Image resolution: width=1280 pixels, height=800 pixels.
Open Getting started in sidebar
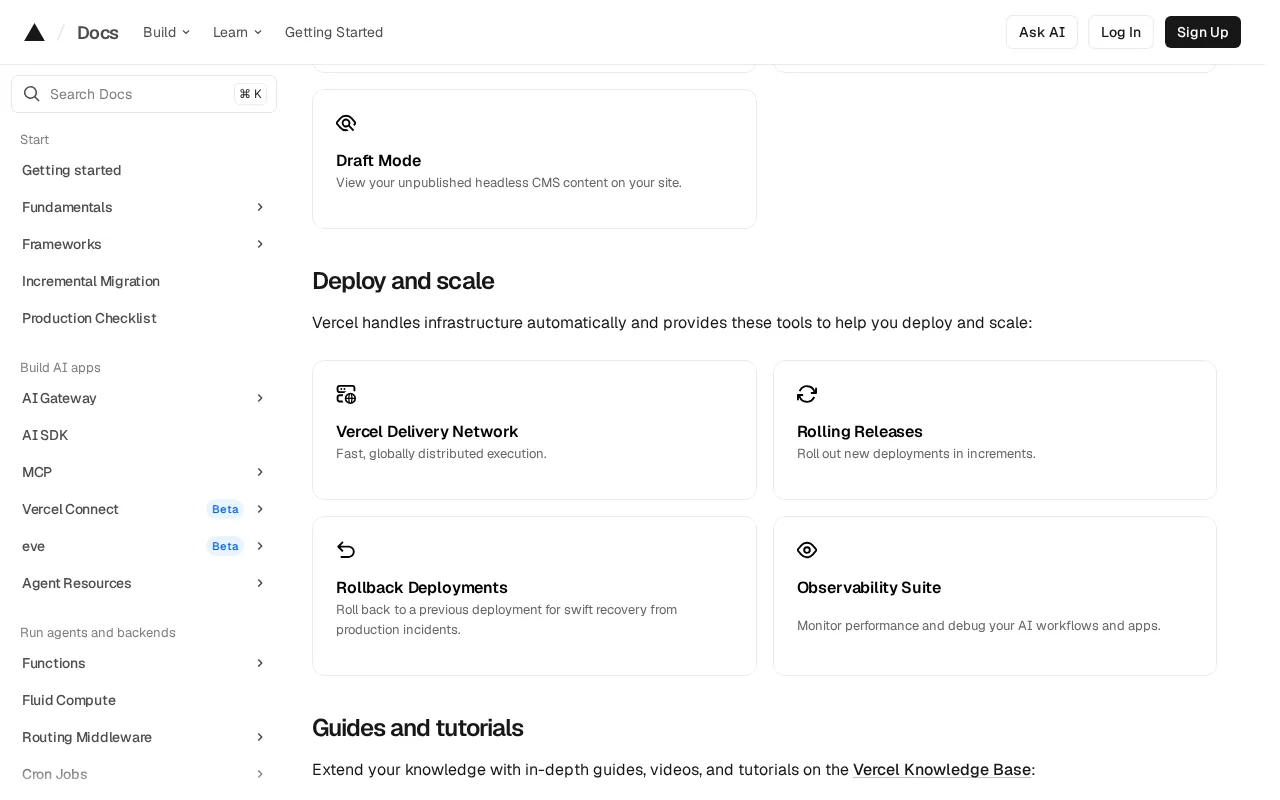[72, 170]
